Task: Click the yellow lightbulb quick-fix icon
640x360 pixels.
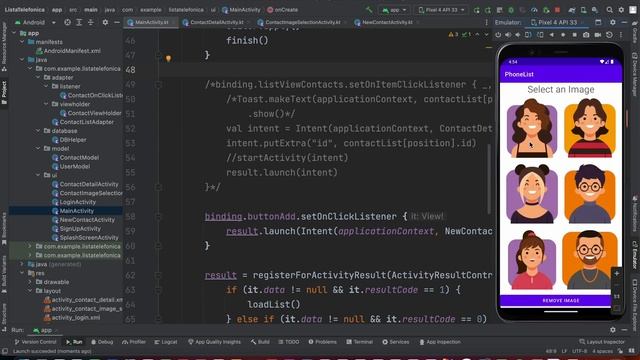Action: 168,58
